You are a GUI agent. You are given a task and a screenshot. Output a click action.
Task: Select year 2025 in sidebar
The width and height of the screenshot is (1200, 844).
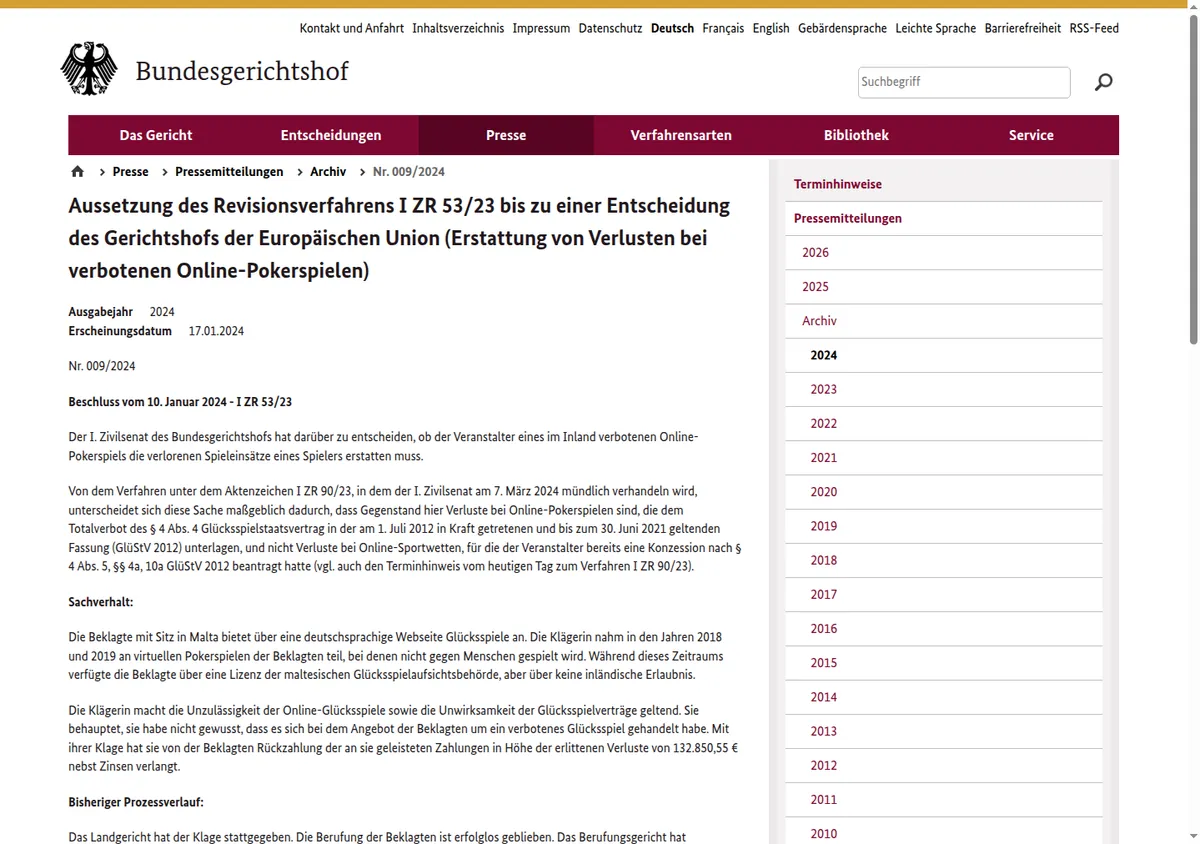pyautogui.click(x=944, y=286)
